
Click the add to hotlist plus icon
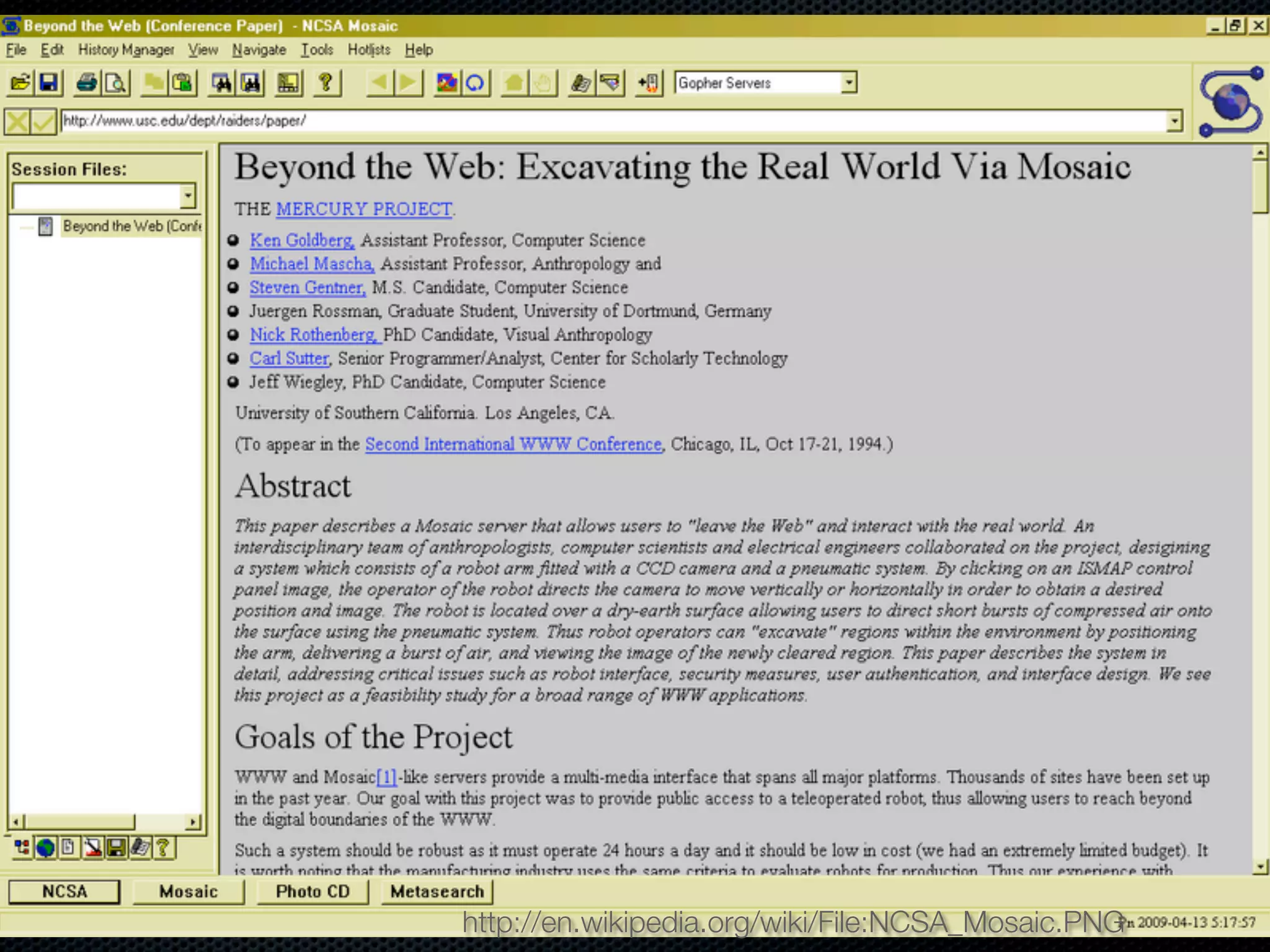(x=649, y=83)
